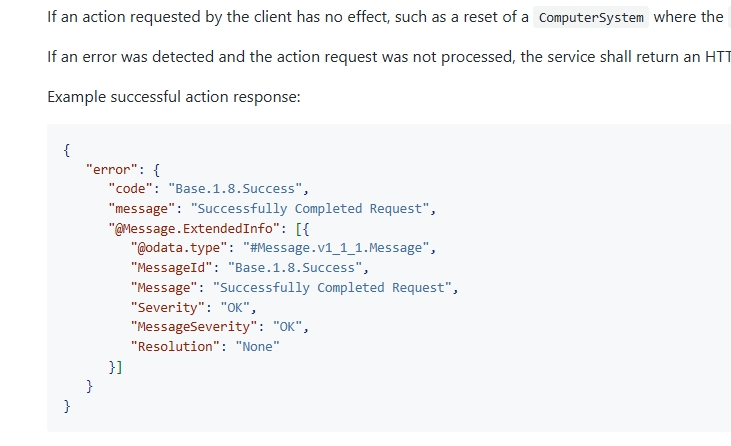Click the "Resolution": "None" line
This screenshot has height=446, width=731.
coord(205,347)
